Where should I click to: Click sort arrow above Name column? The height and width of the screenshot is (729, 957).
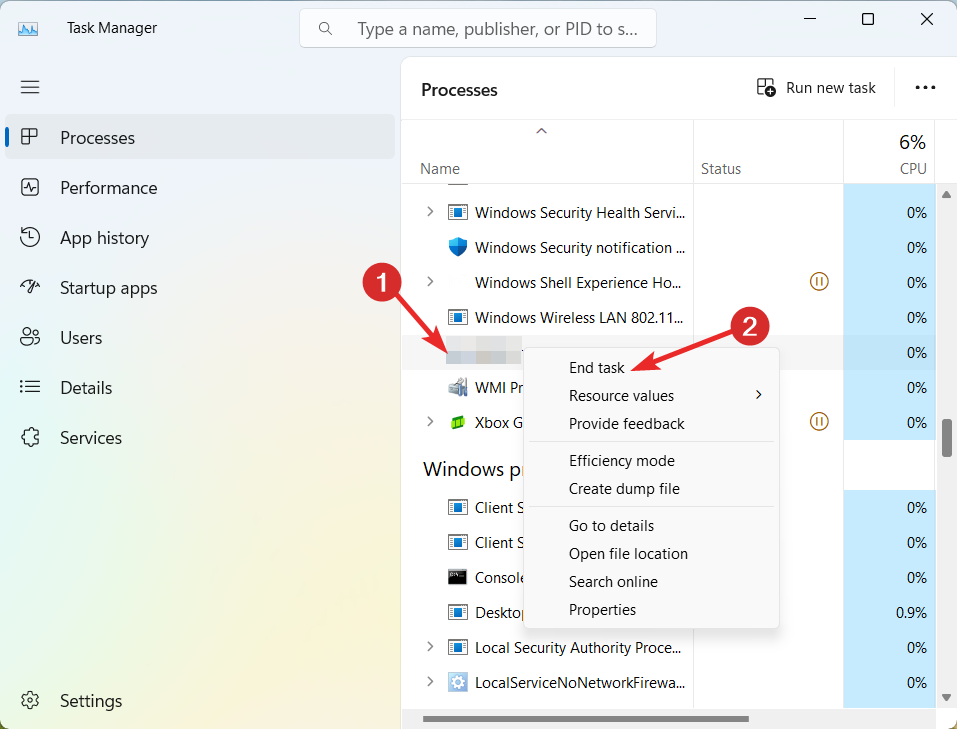pyautogui.click(x=541, y=131)
